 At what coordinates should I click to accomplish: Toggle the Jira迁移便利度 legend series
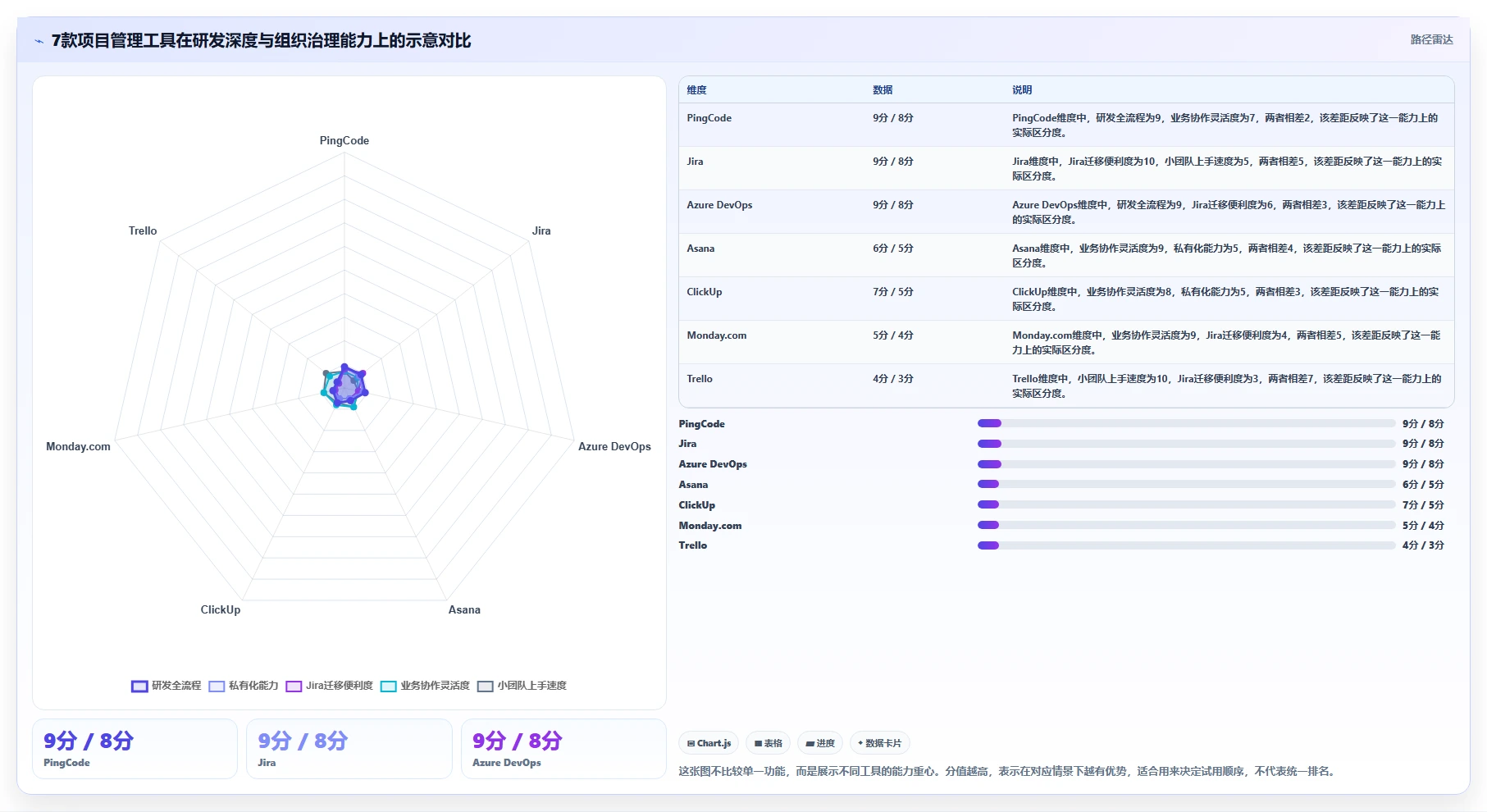click(x=329, y=686)
